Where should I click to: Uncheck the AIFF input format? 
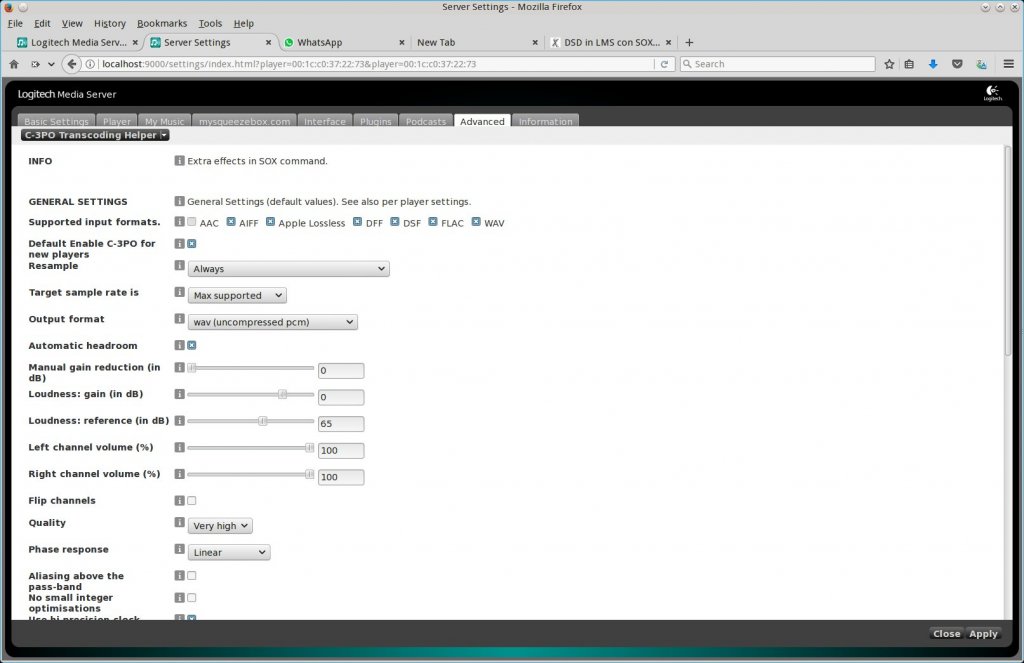(x=231, y=222)
